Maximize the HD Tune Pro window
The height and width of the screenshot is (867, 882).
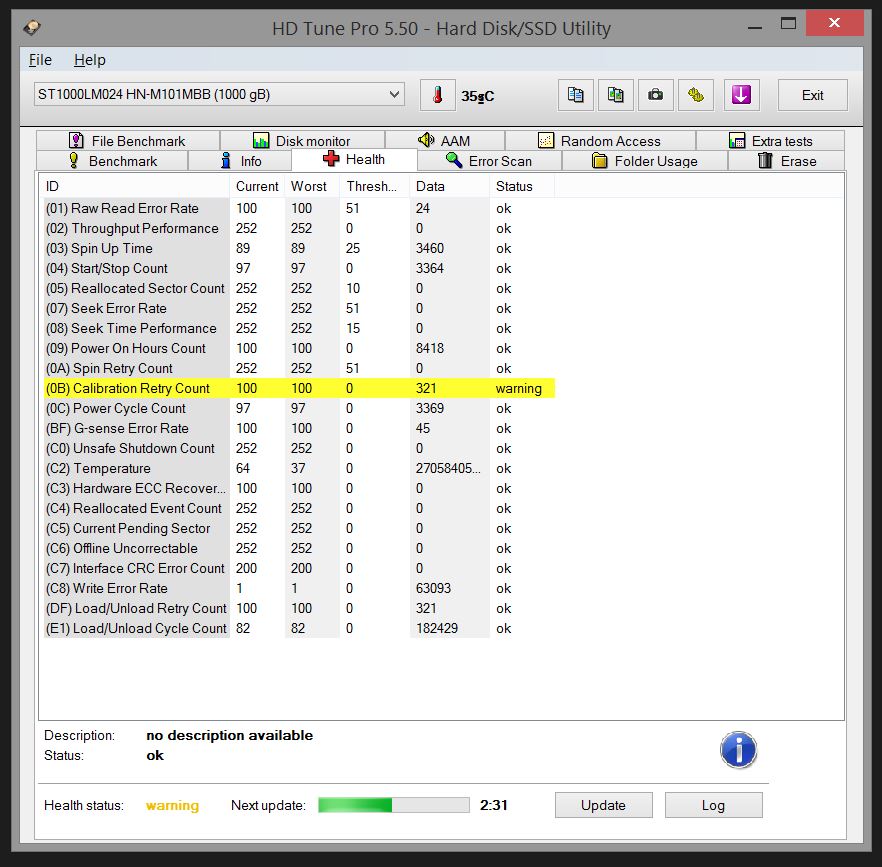coord(788,24)
